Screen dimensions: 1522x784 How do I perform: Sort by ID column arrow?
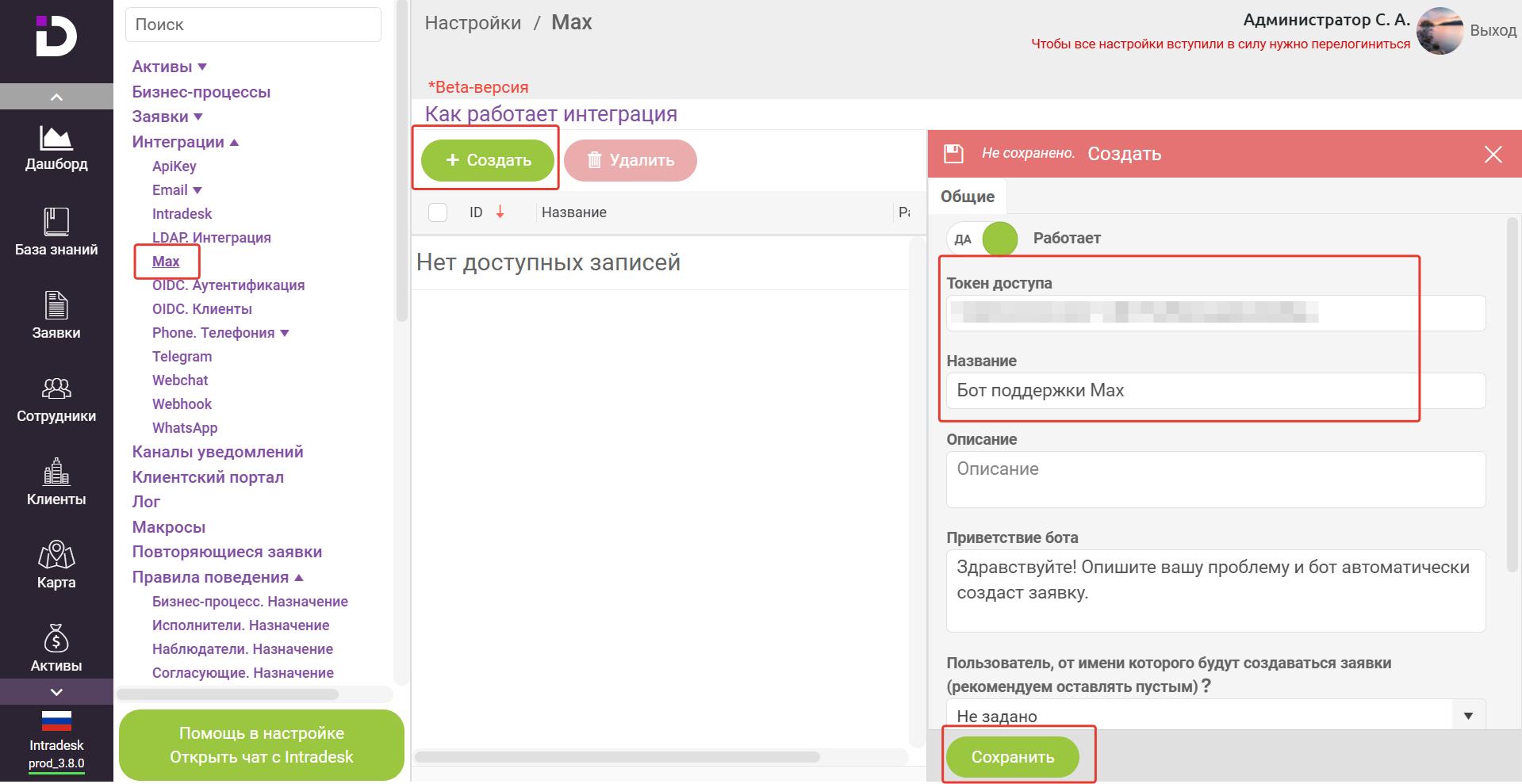point(500,212)
